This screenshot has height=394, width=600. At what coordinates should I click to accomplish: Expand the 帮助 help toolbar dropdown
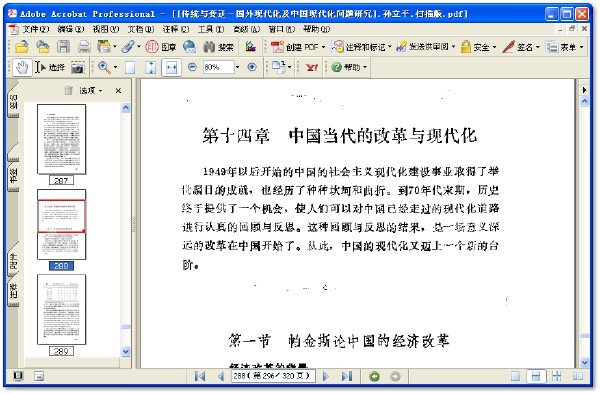[x=365, y=67]
